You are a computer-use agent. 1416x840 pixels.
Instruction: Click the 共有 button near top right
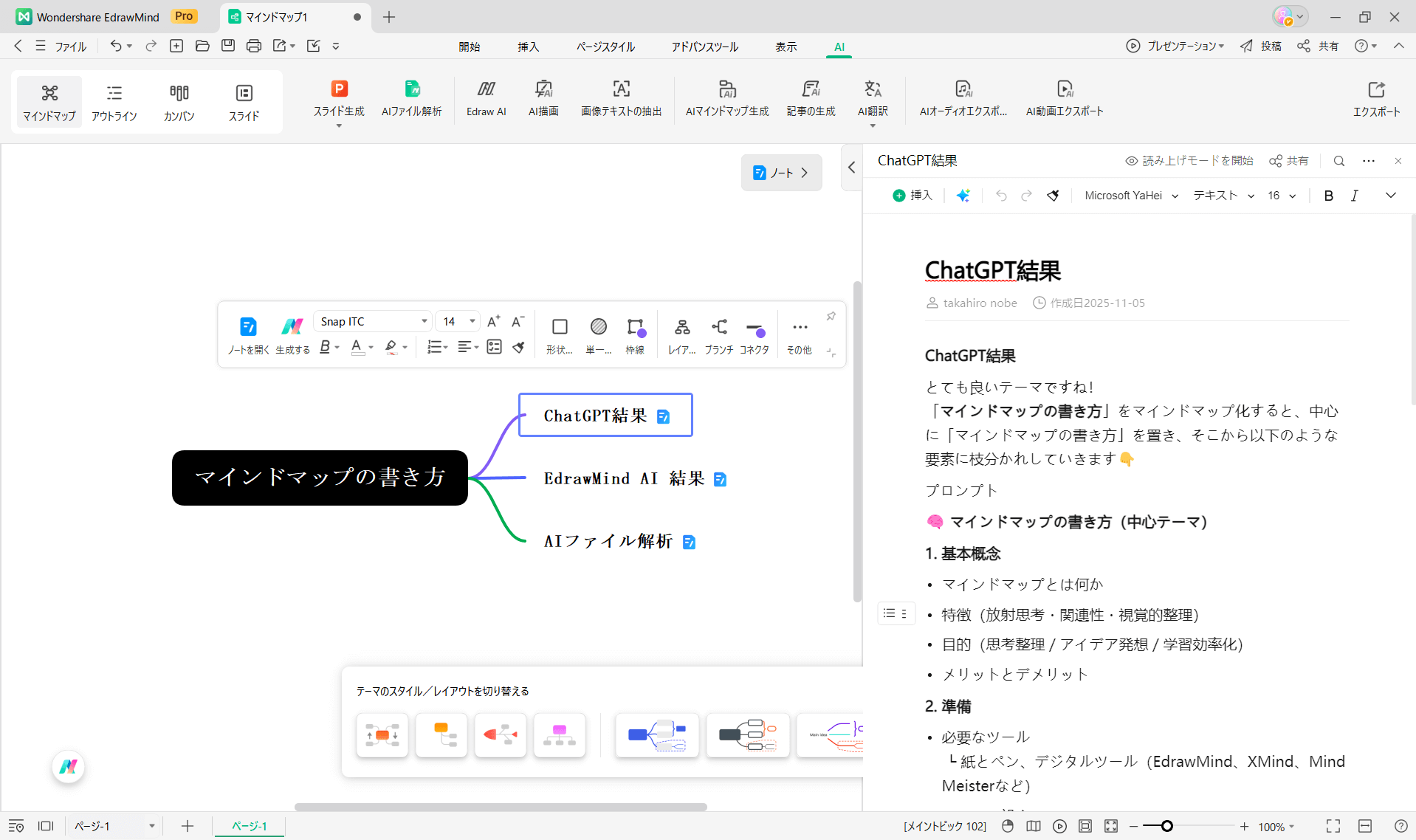click(1319, 46)
